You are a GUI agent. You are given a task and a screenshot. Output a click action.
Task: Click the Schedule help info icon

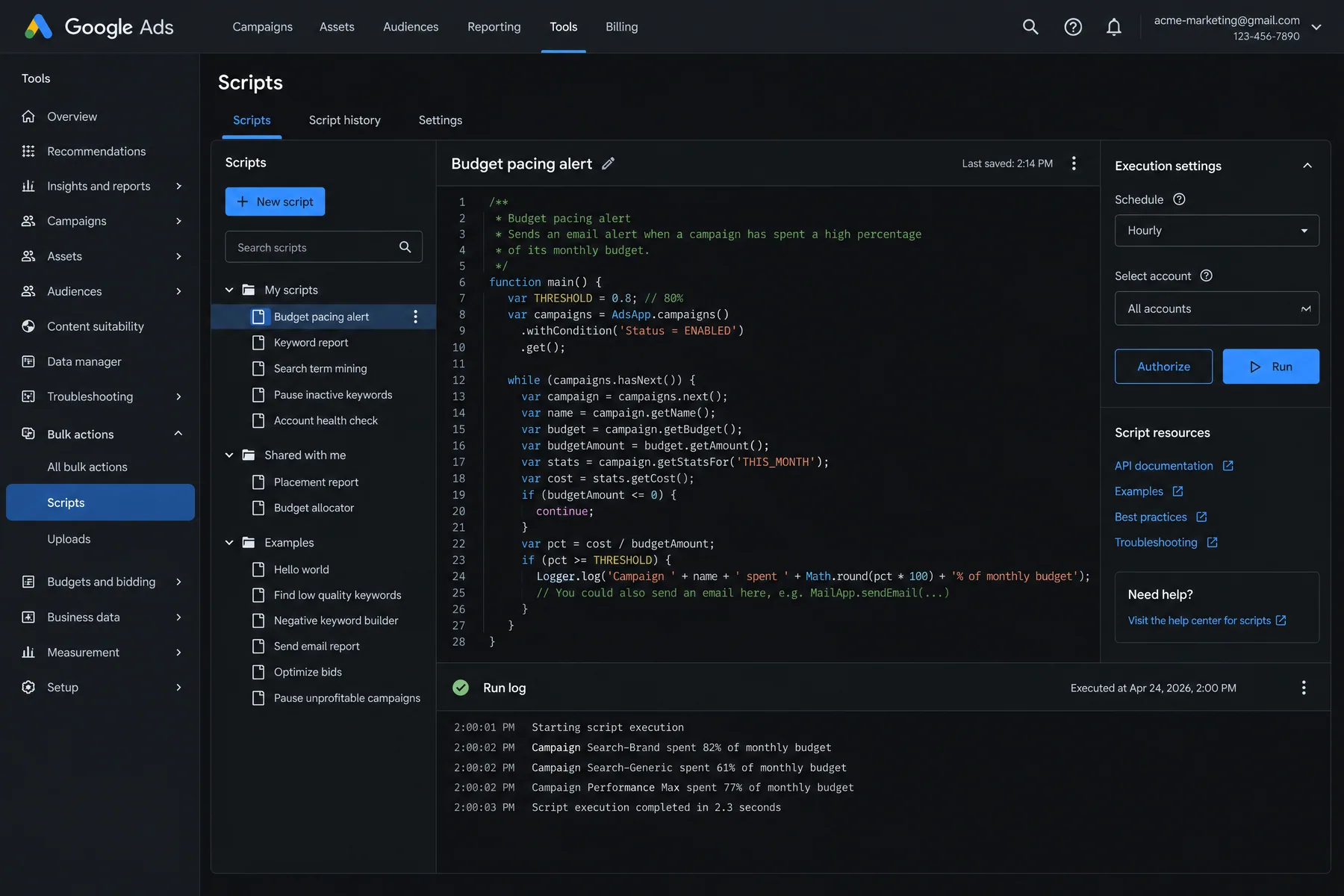tap(1180, 199)
